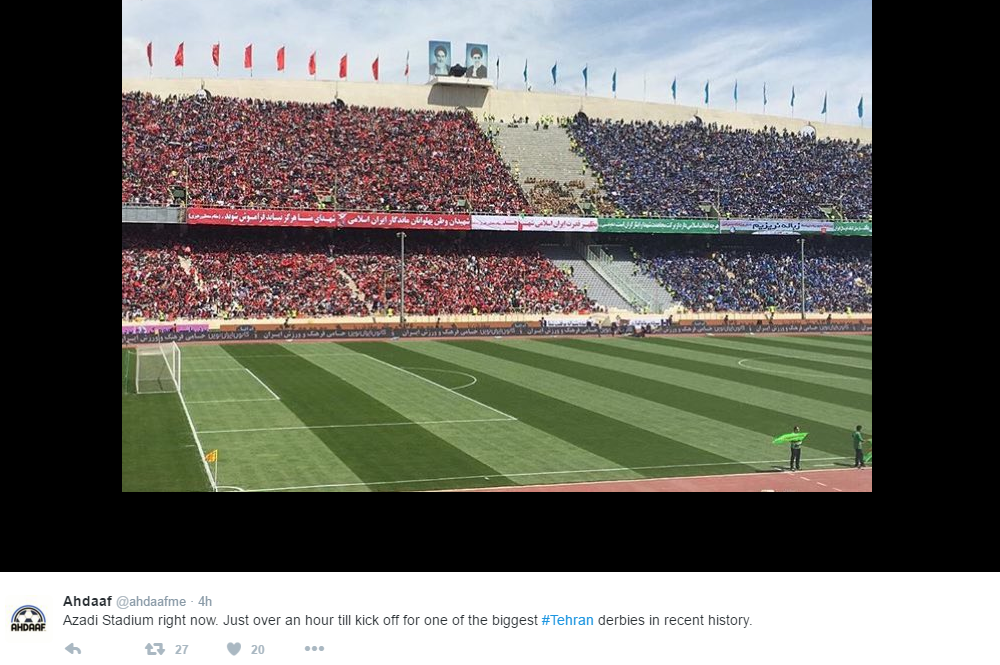
Task: Open the @ahdaafme handle link
Action: (x=151, y=601)
